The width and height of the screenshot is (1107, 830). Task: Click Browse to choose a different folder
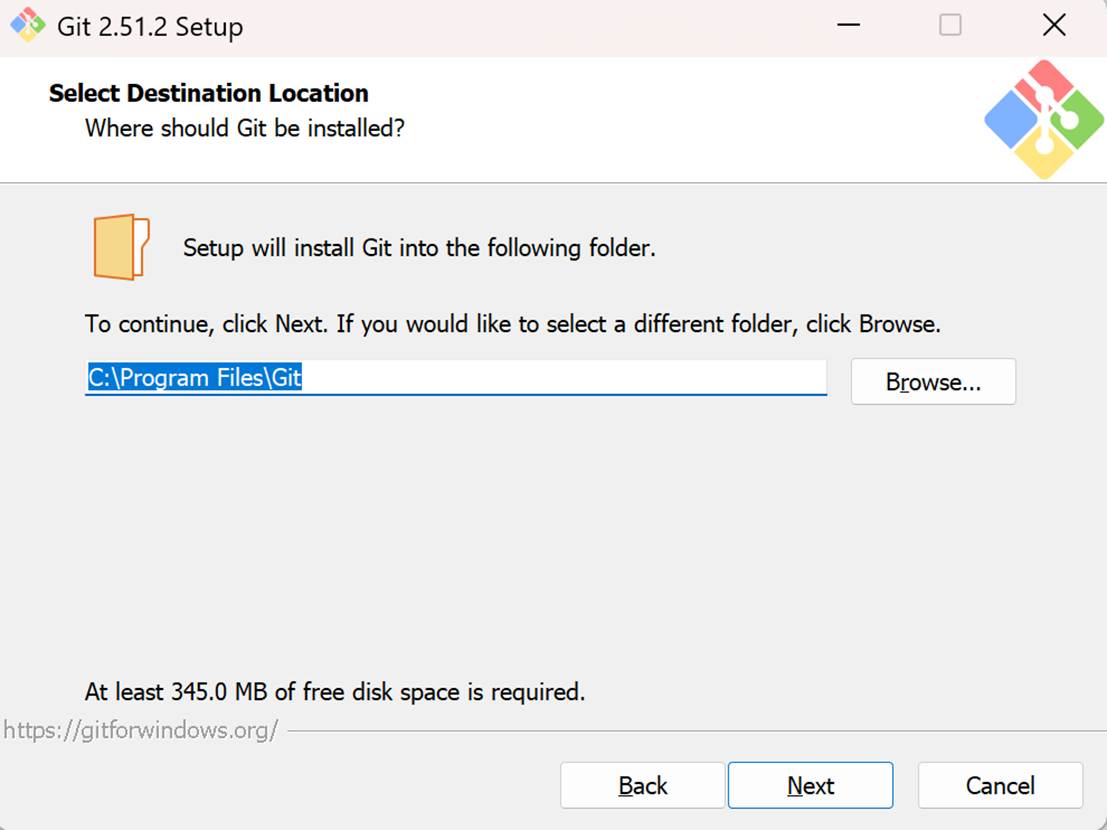pyautogui.click(x=933, y=382)
